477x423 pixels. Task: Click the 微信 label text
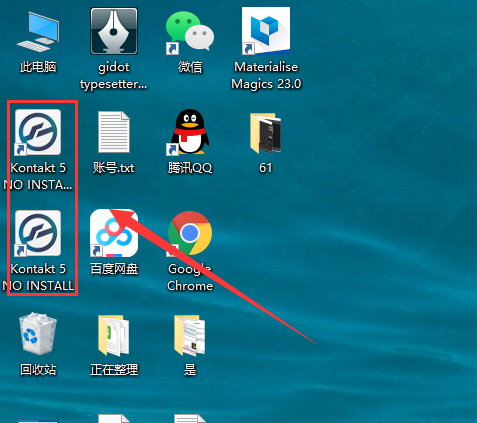pos(190,67)
